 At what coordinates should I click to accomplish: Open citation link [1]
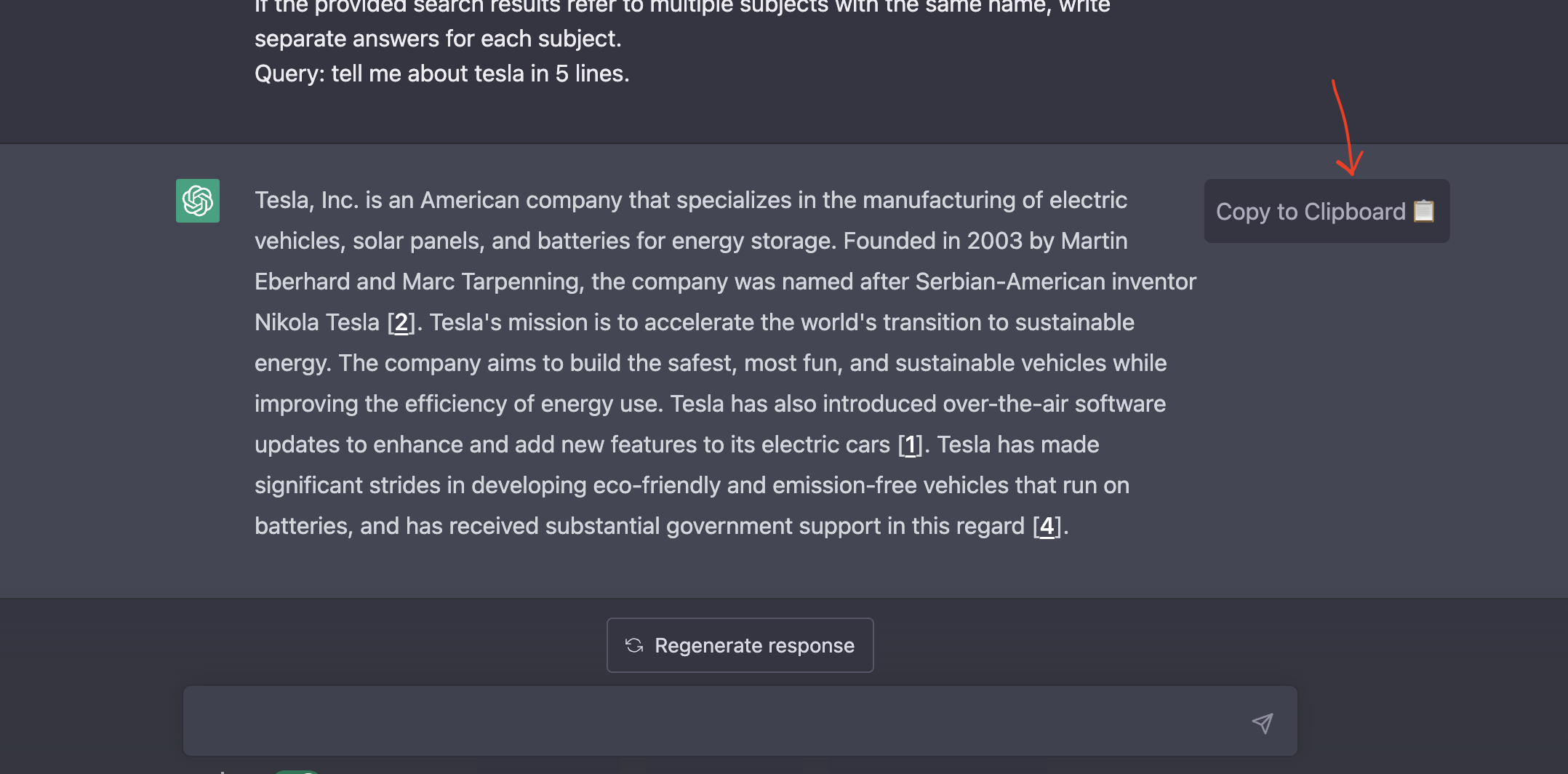[910, 444]
